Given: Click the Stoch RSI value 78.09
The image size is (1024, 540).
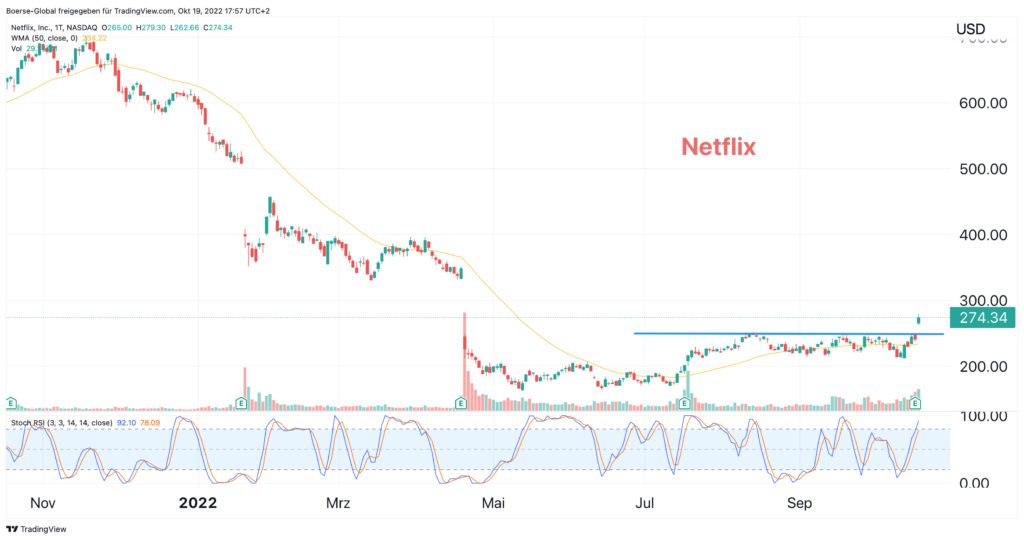Looking at the screenshot, I should tap(150, 423).
